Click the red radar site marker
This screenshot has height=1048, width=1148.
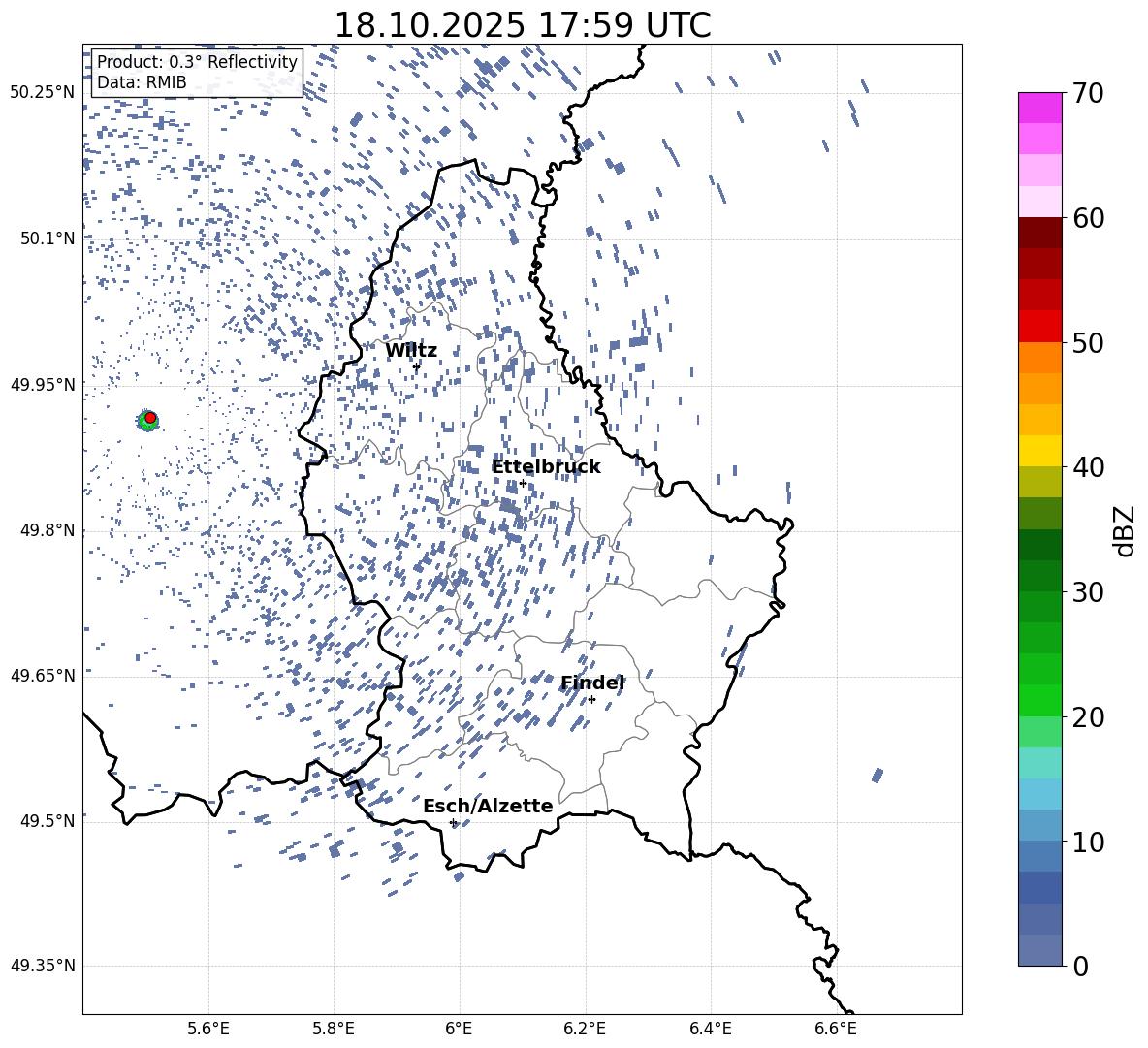click(x=150, y=418)
